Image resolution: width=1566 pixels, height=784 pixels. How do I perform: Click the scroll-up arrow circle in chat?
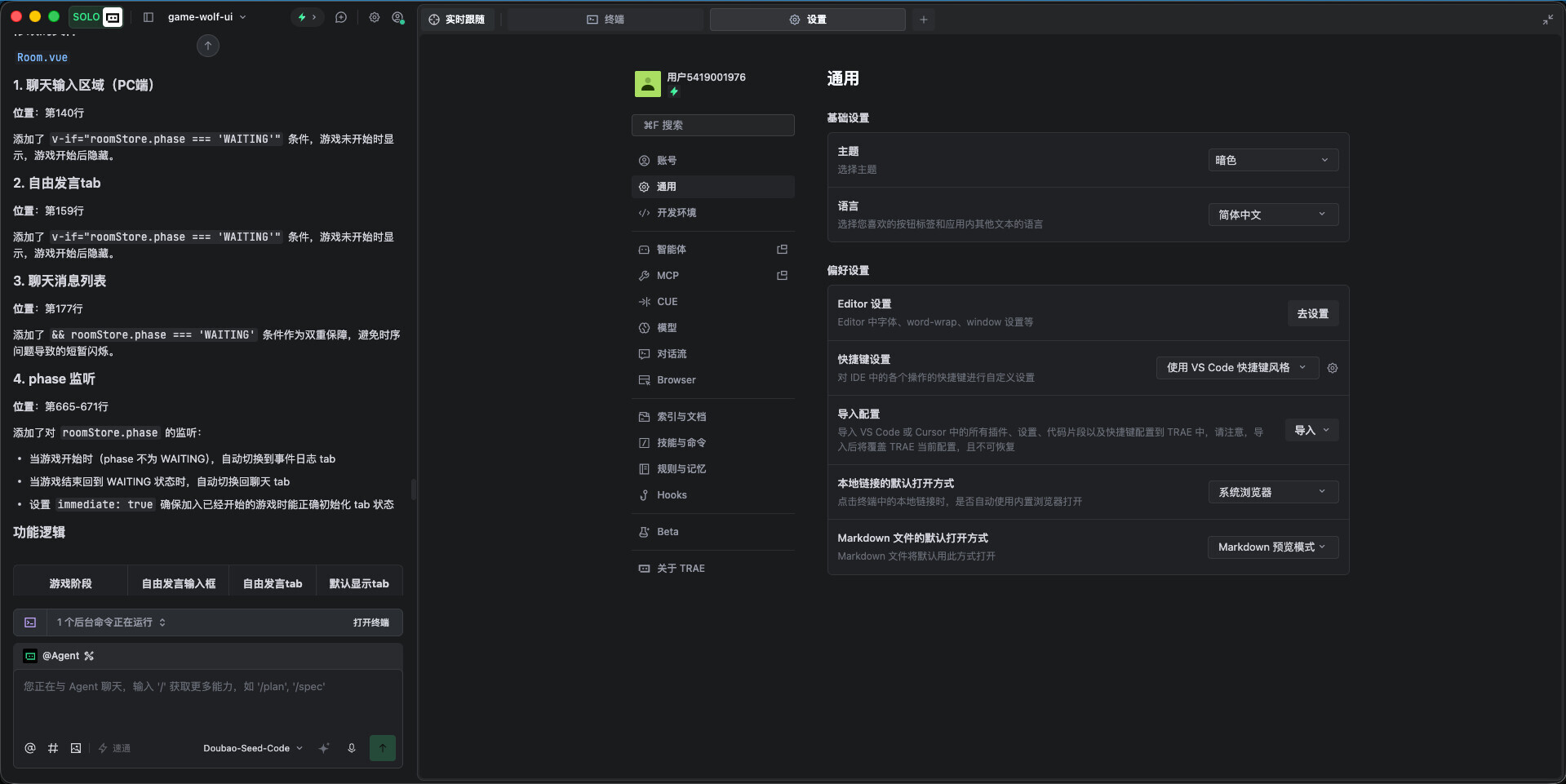(x=208, y=46)
